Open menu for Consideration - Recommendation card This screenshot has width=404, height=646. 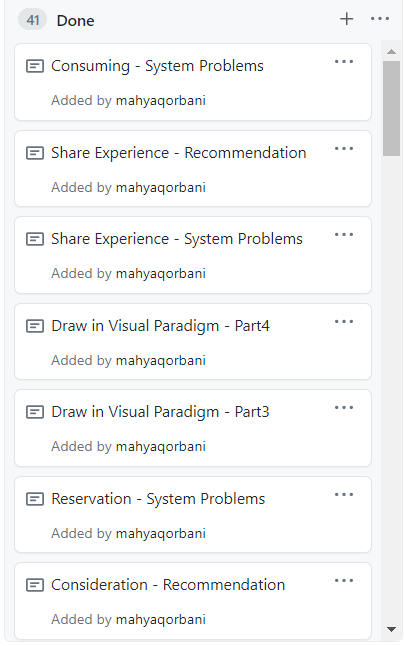click(x=344, y=581)
